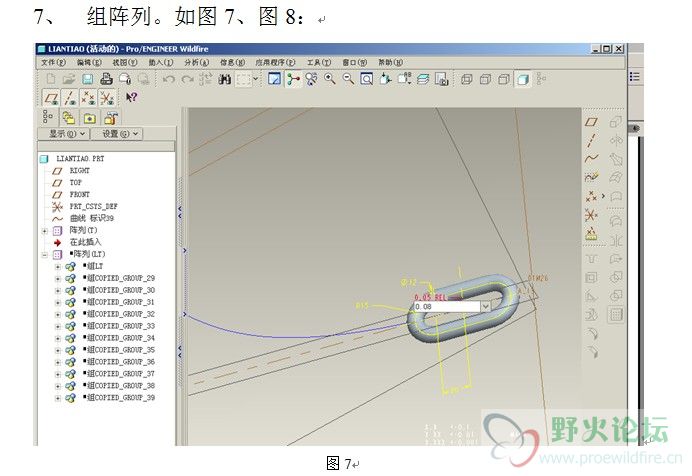Expand the COPIED_GROUP_29 node
Viewport: 692px width, 476px height.
[x=57, y=278]
